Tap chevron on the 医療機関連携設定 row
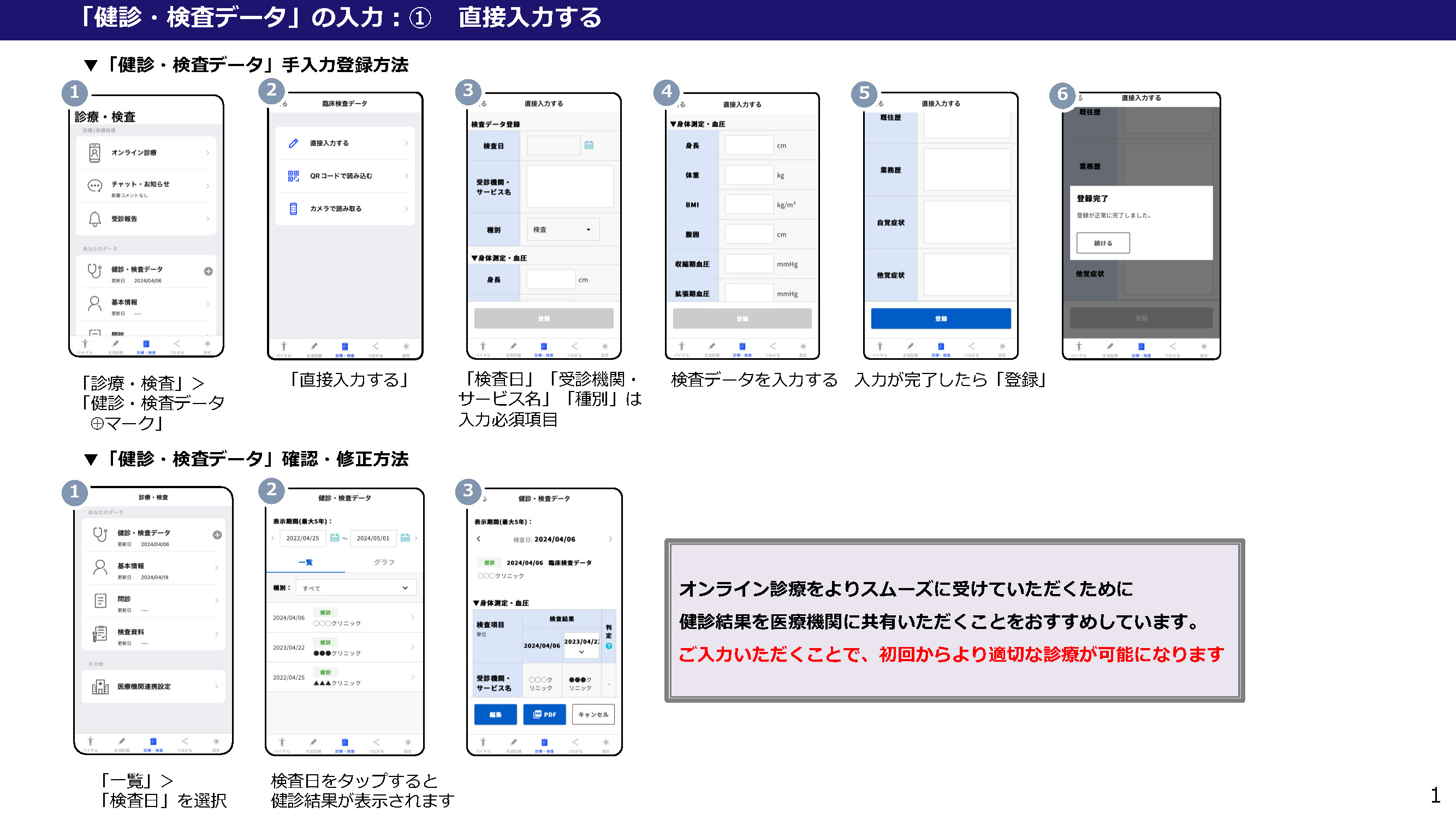Viewport: 1456px width, 819px height. [x=217, y=687]
